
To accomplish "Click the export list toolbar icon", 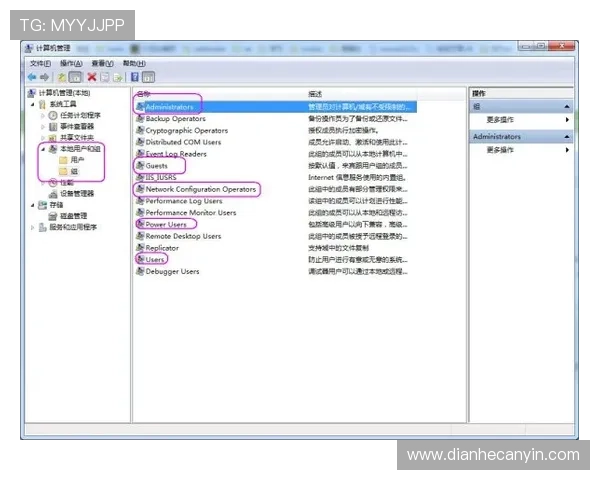I will tap(118, 77).
